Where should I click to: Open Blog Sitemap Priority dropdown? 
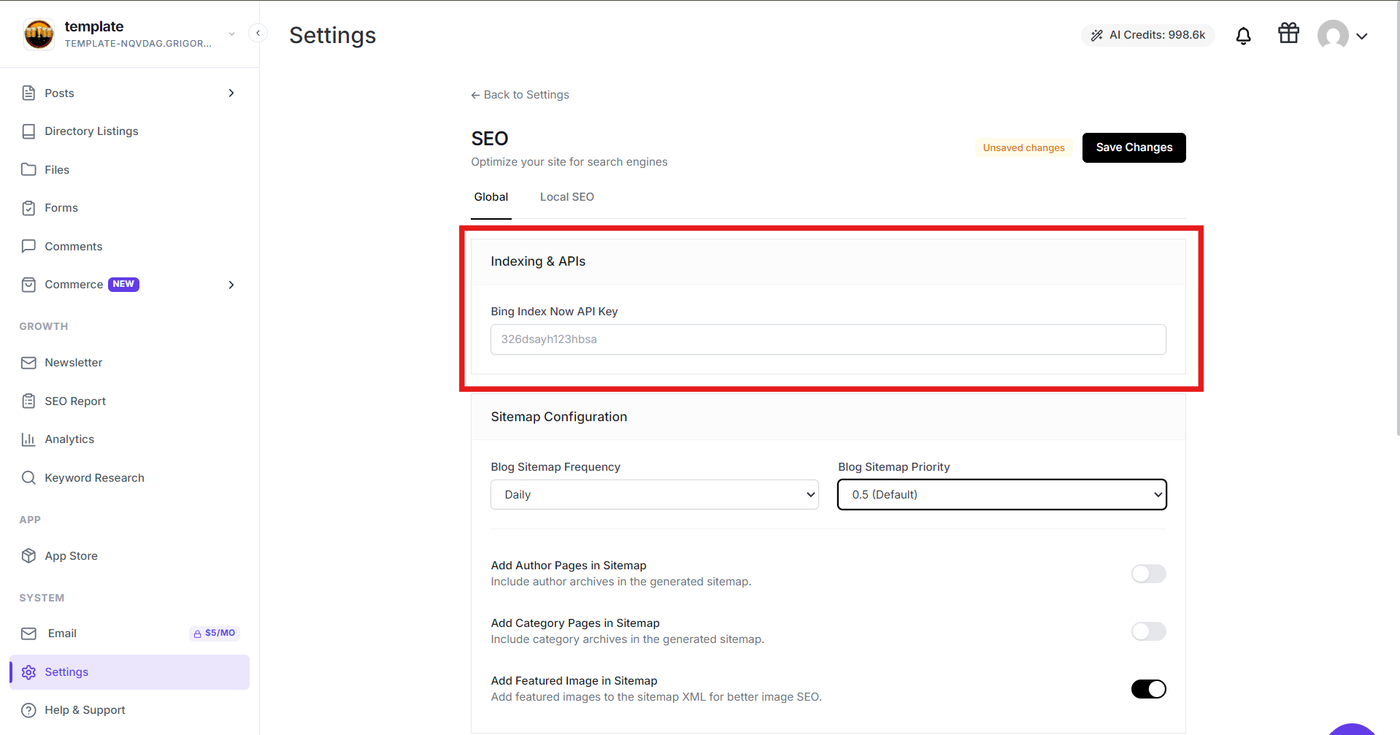click(x=1002, y=494)
